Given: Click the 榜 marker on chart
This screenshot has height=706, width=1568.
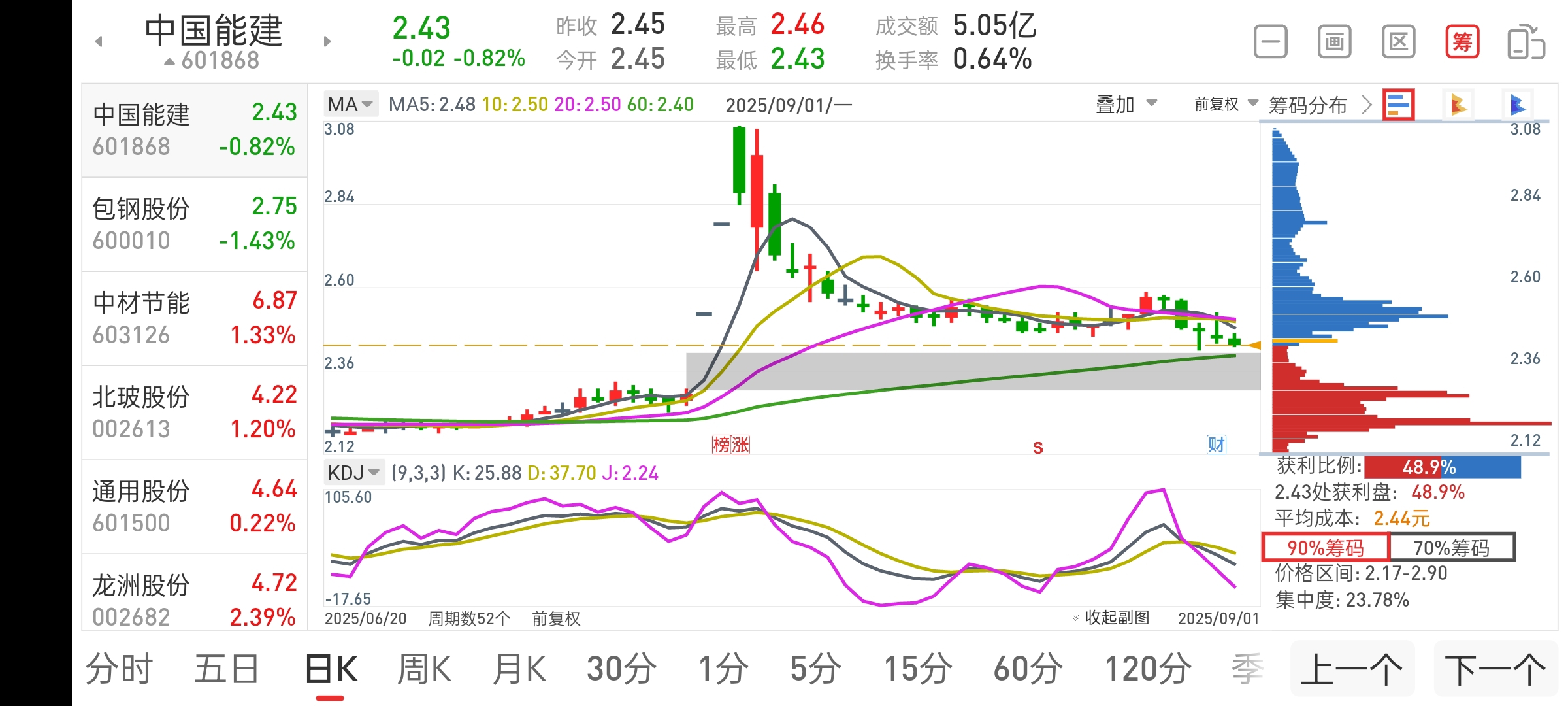Looking at the screenshot, I should coord(721,445).
